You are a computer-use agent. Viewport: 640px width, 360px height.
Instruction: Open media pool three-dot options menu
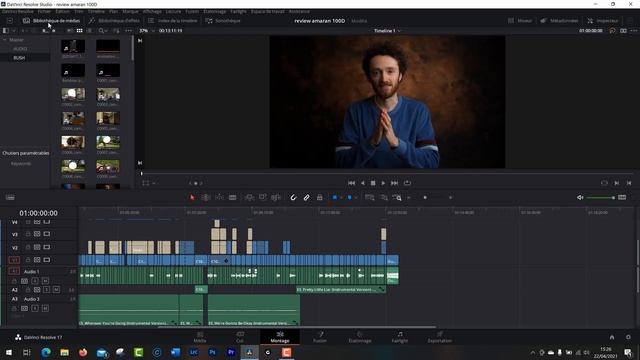click(x=129, y=31)
